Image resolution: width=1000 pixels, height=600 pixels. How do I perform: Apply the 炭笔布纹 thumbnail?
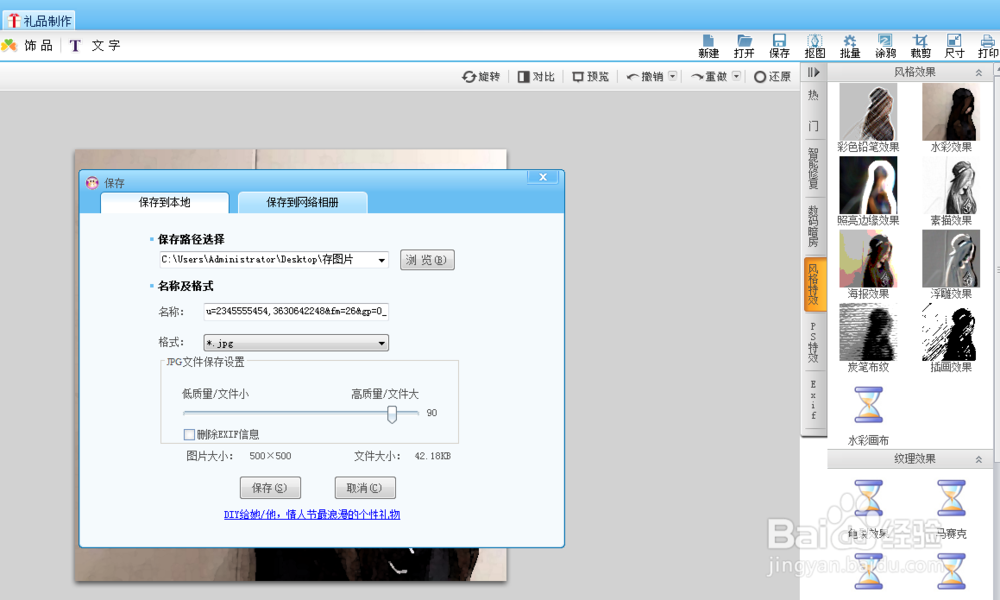click(868, 332)
